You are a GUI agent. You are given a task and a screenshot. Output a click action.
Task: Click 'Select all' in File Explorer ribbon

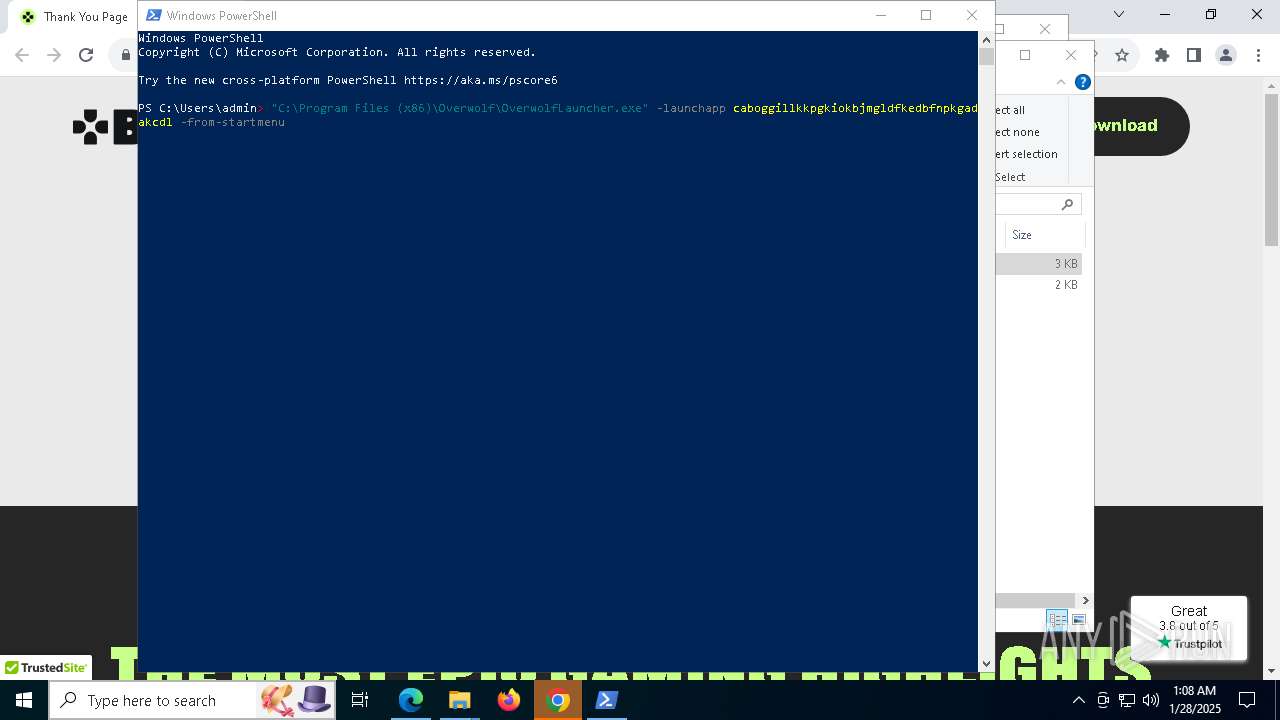[x=1010, y=110]
